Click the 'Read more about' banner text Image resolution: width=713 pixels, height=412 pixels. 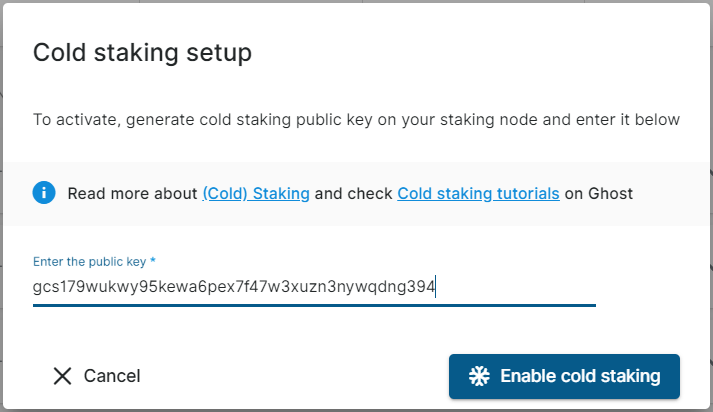132,193
